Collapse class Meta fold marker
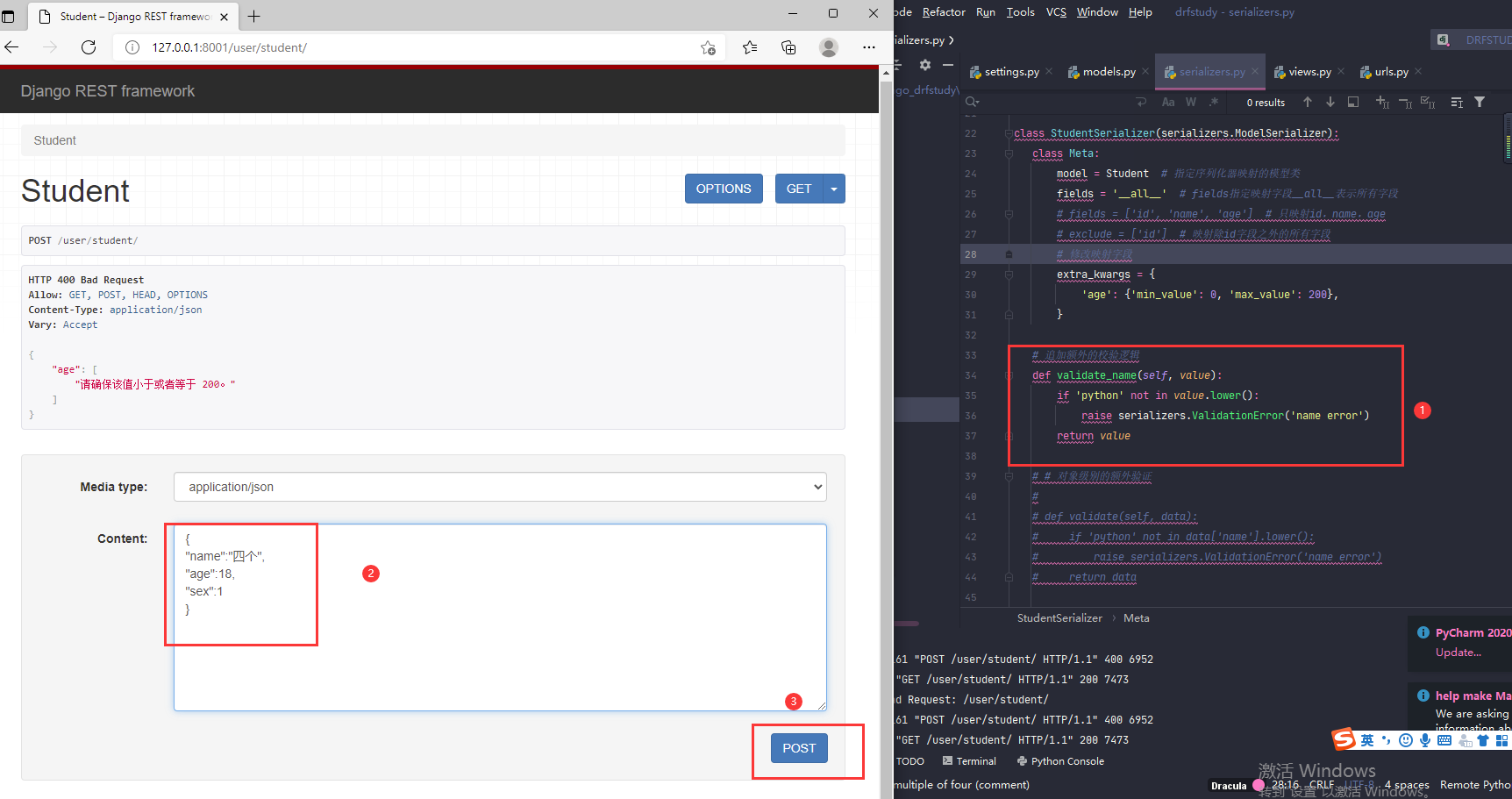1512x799 pixels. click(1009, 153)
